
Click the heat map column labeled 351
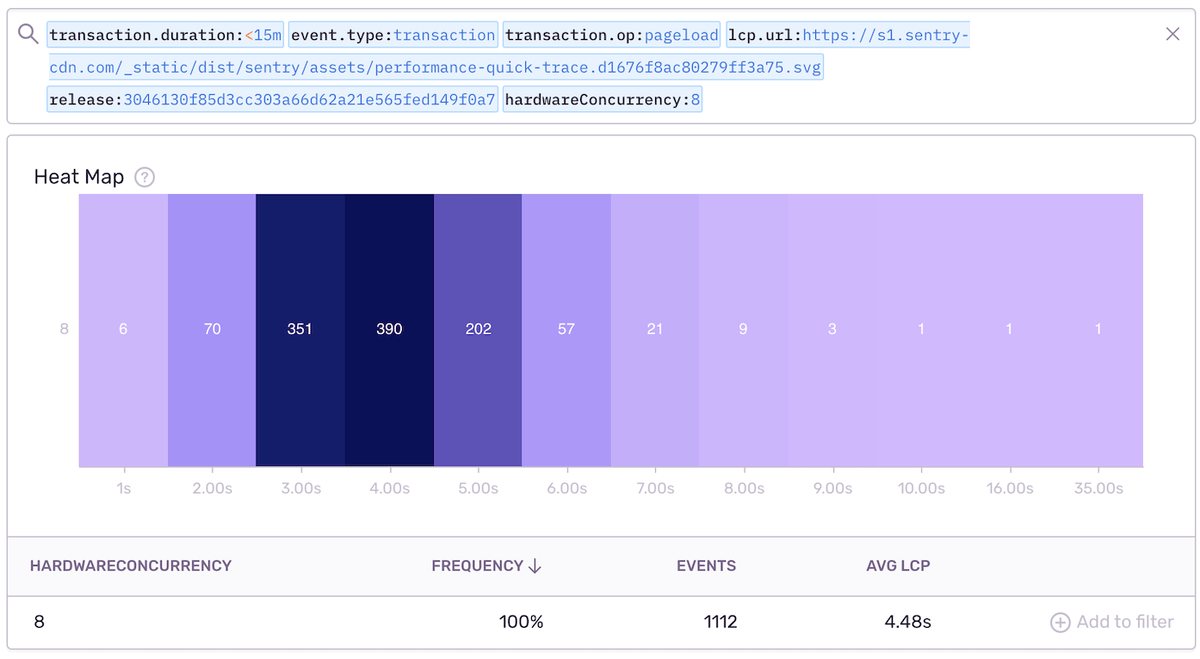[300, 330]
